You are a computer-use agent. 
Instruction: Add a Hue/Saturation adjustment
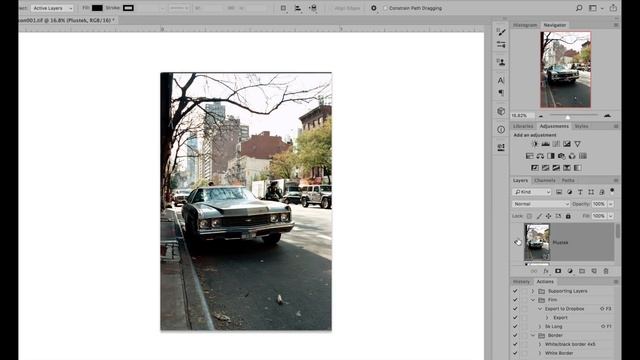point(530,156)
